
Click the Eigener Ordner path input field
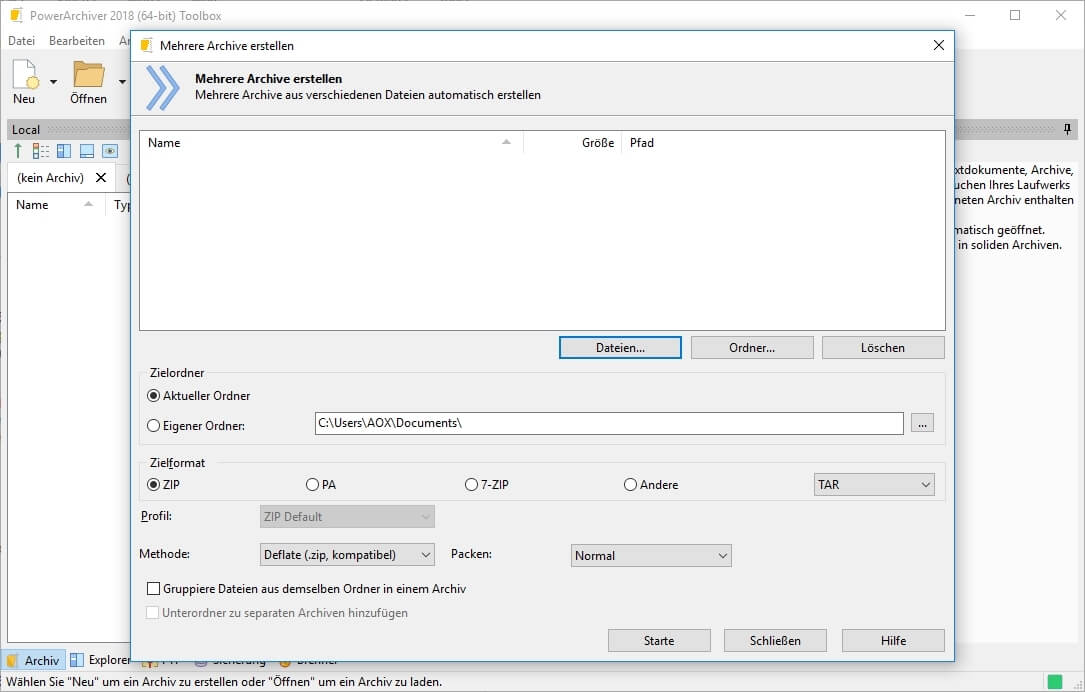(x=608, y=423)
